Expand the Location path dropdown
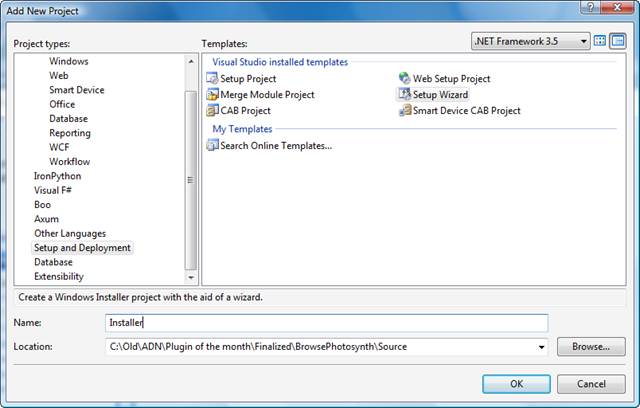 (541, 347)
